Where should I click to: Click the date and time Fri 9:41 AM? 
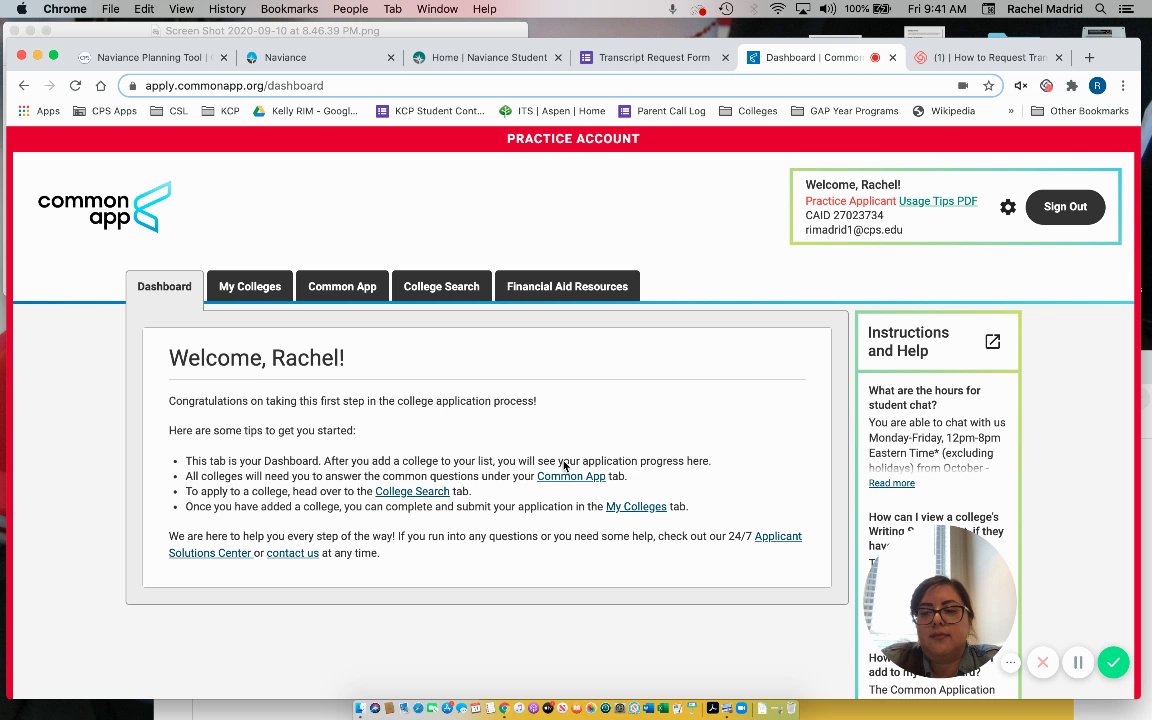937,9
